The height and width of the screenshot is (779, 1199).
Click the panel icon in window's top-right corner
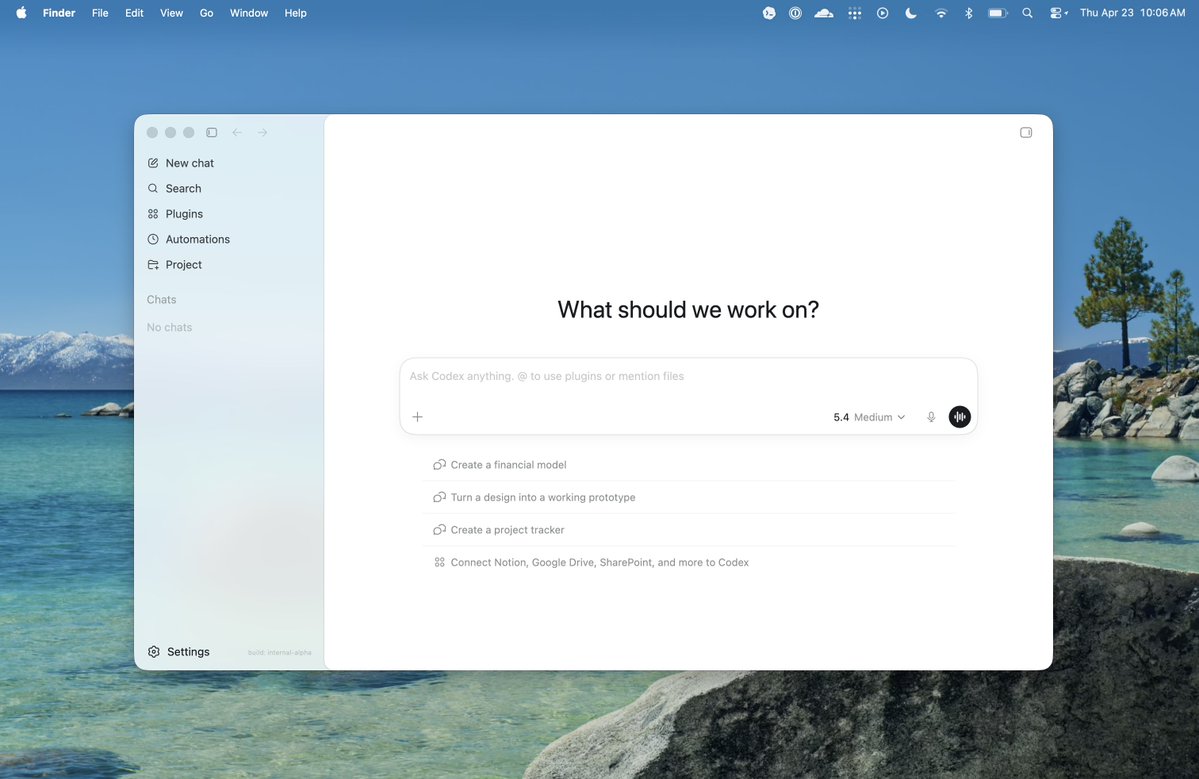point(1026,132)
